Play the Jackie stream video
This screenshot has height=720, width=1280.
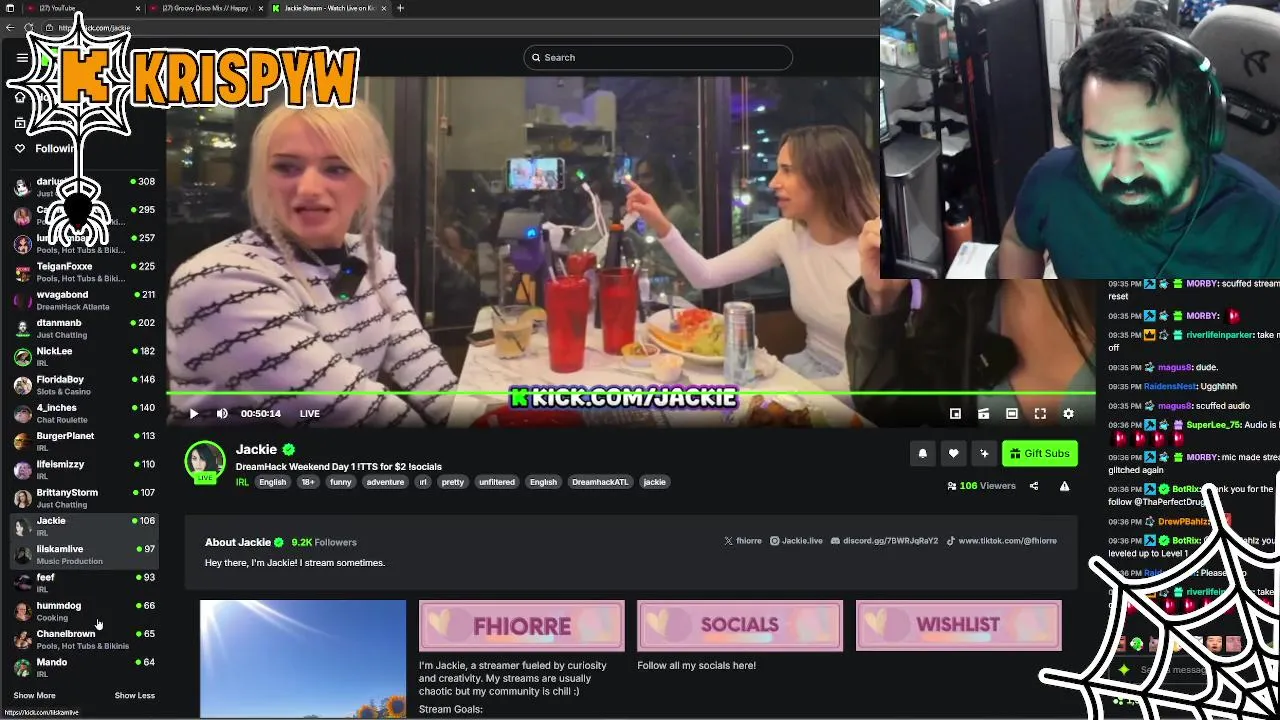[194, 414]
